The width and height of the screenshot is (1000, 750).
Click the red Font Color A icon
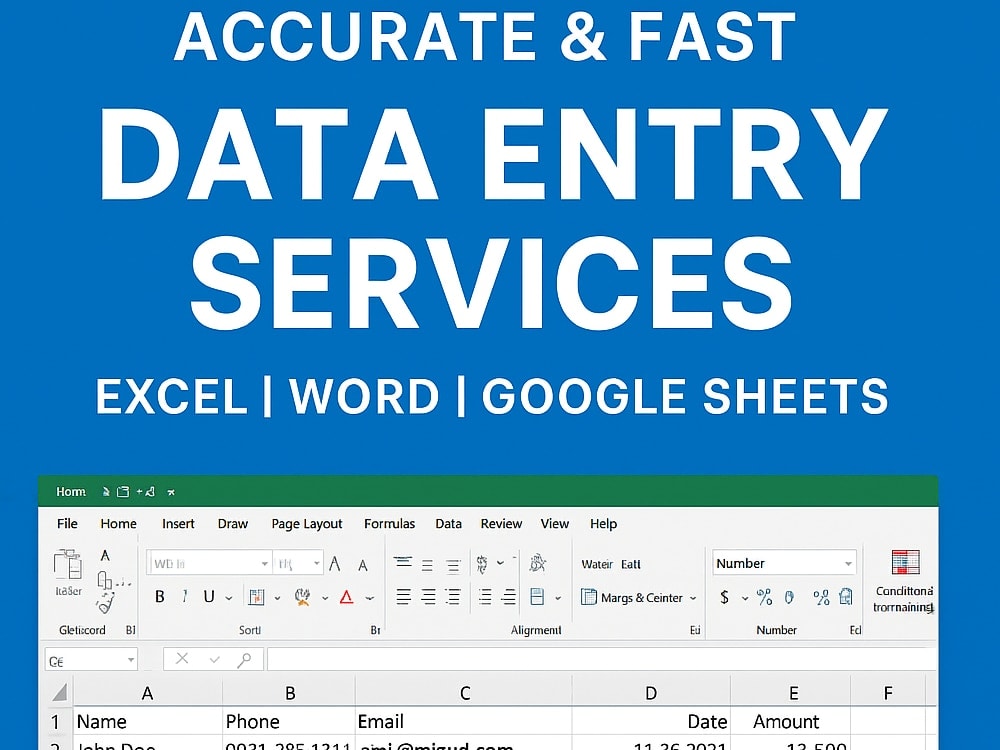pos(346,598)
